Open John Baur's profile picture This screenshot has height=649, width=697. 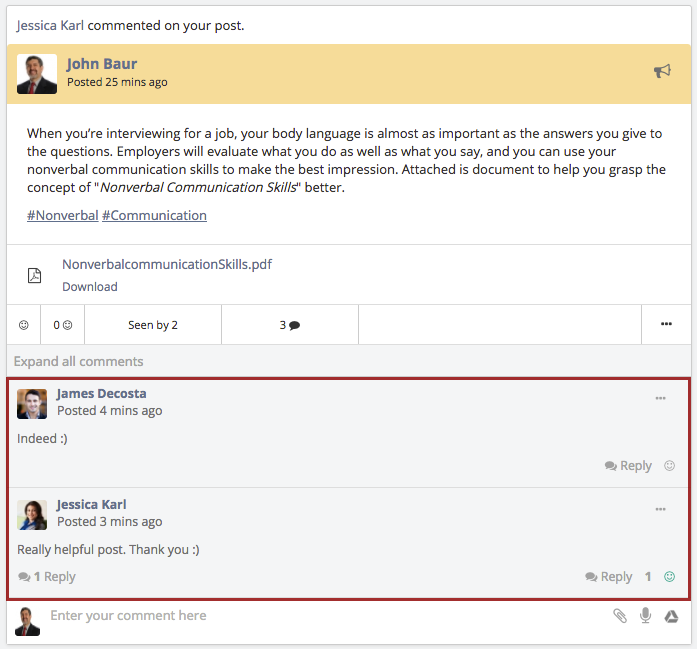(37, 74)
